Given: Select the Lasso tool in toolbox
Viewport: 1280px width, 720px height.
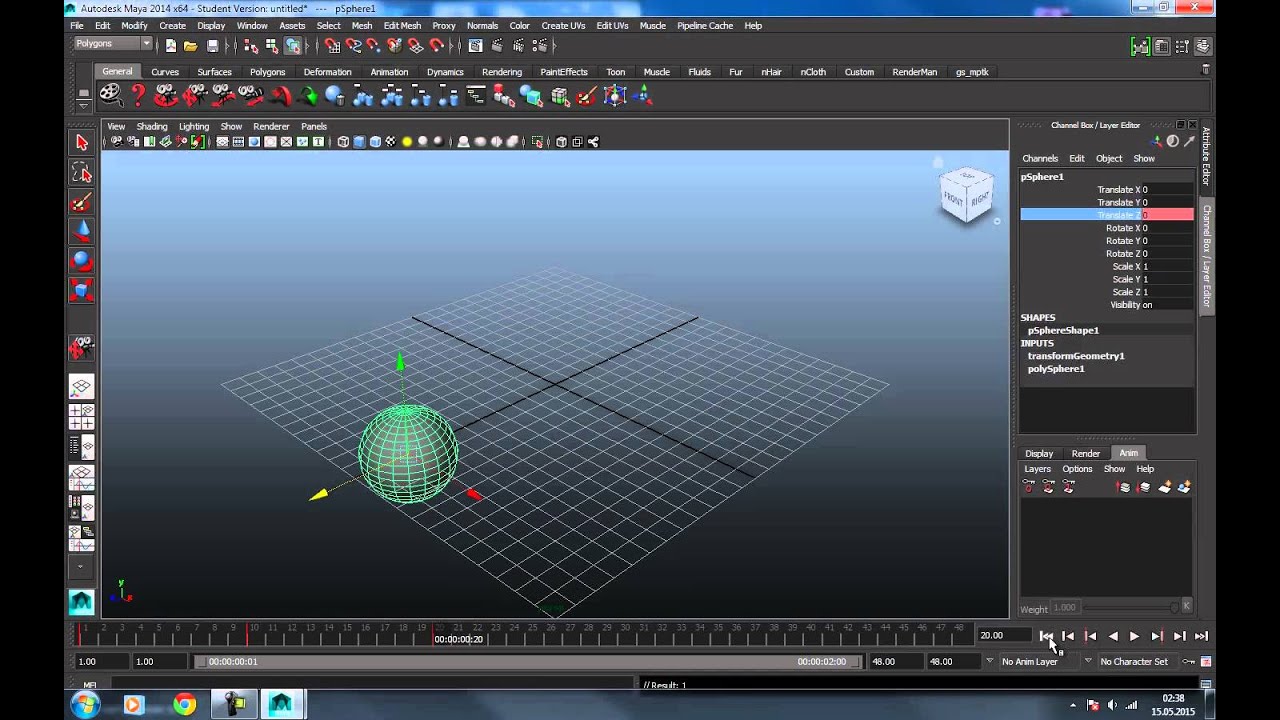Looking at the screenshot, I should point(82,173).
